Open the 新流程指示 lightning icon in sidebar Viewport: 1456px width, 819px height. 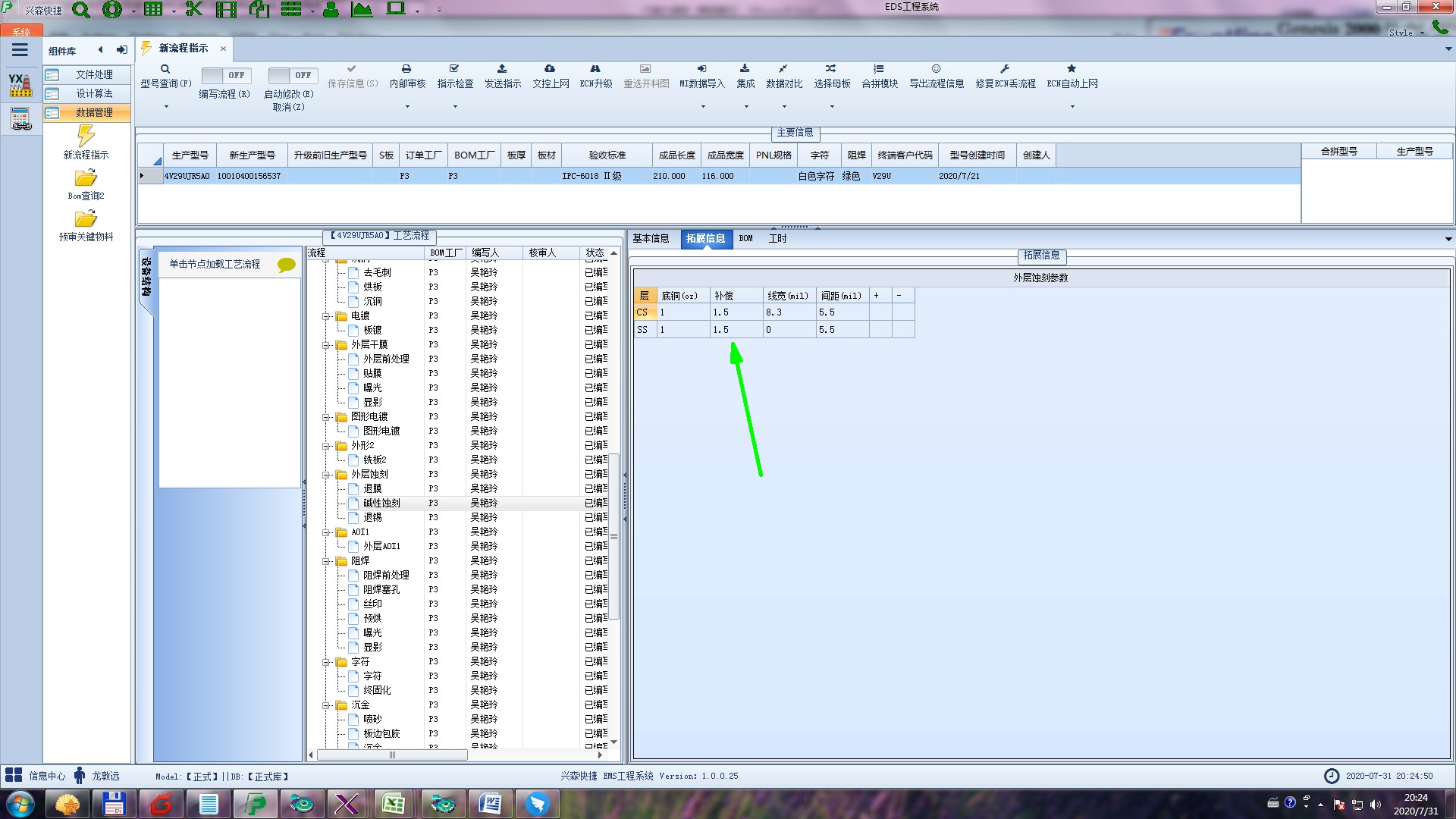(x=86, y=136)
